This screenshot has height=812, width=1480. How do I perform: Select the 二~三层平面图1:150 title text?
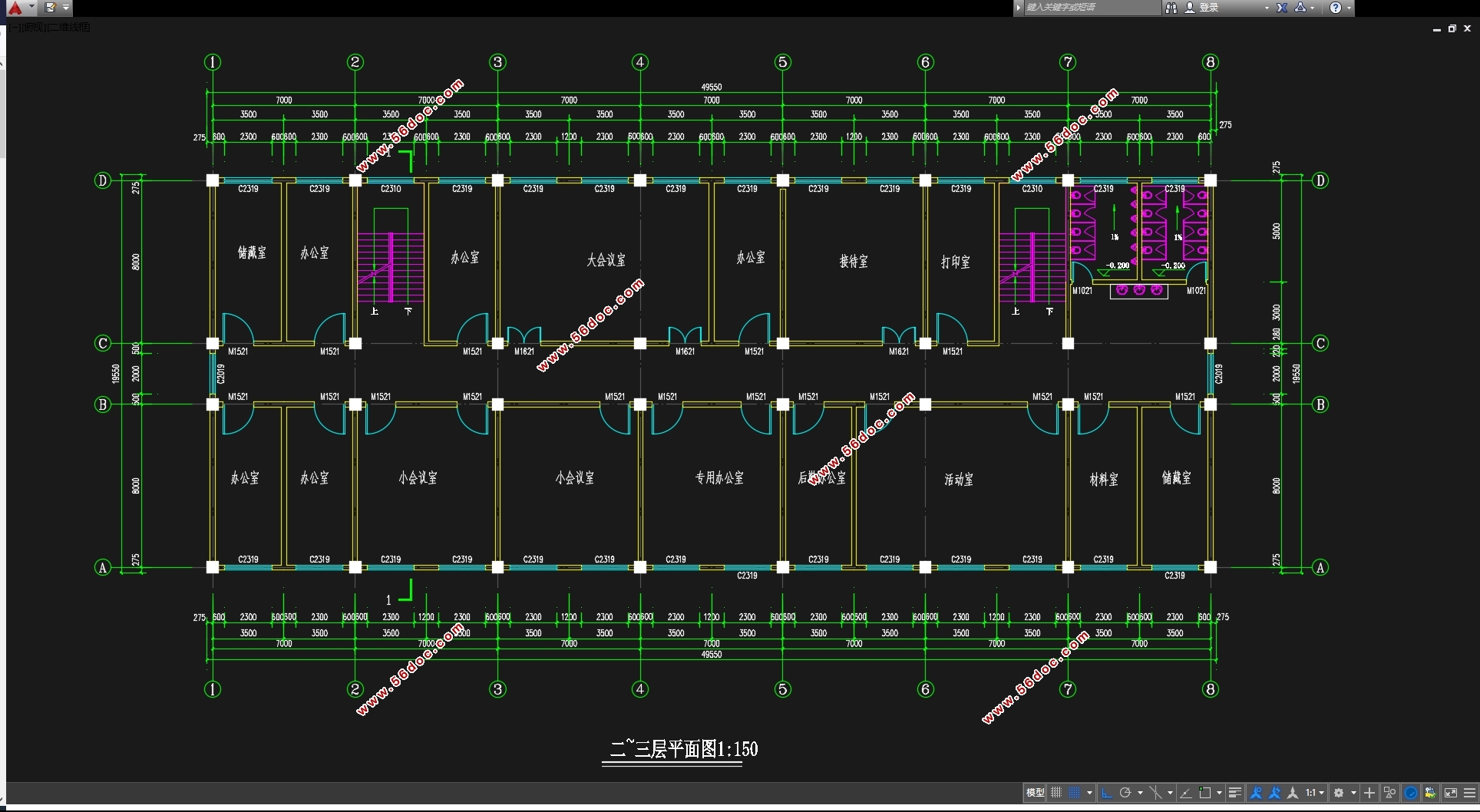pyautogui.click(x=683, y=749)
